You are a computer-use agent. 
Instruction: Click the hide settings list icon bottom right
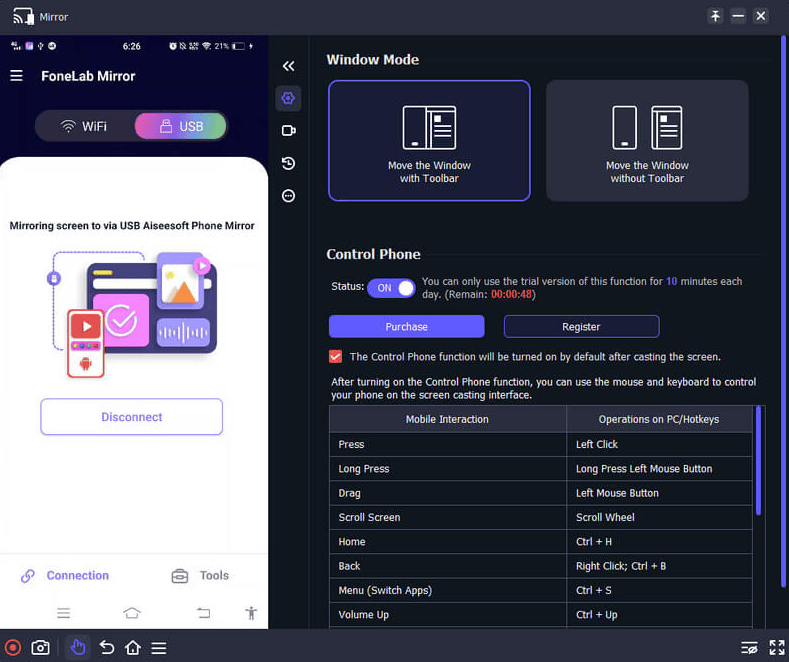click(x=749, y=648)
